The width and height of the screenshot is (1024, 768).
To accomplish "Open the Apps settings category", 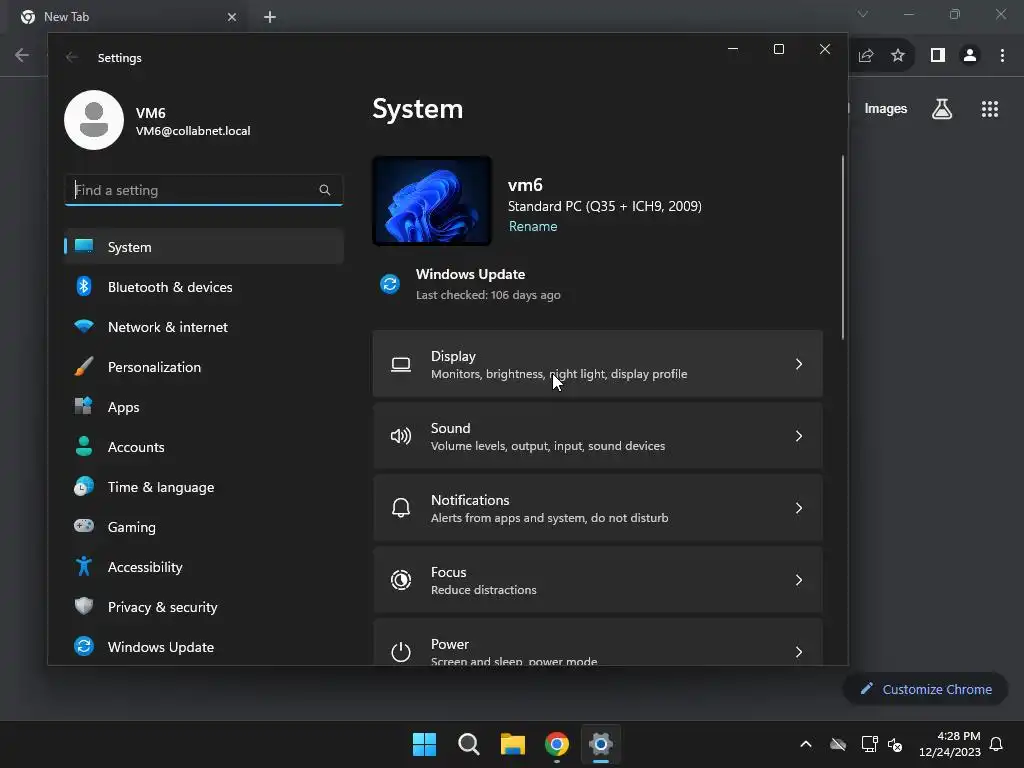I will [204, 407].
